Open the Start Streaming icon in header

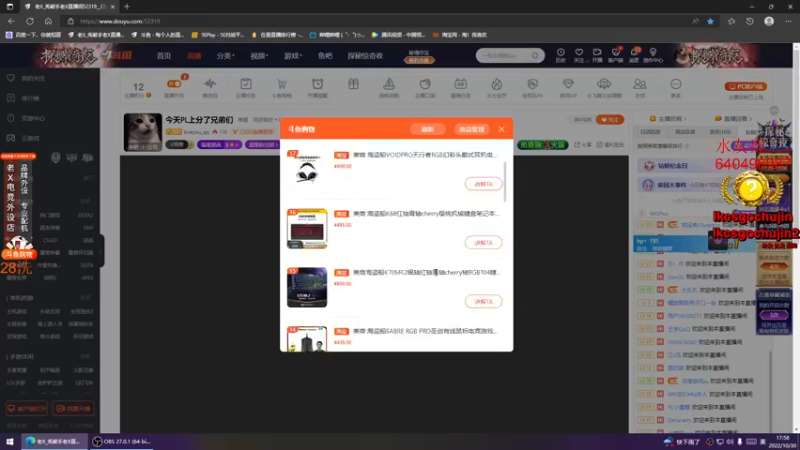(x=597, y=53)
